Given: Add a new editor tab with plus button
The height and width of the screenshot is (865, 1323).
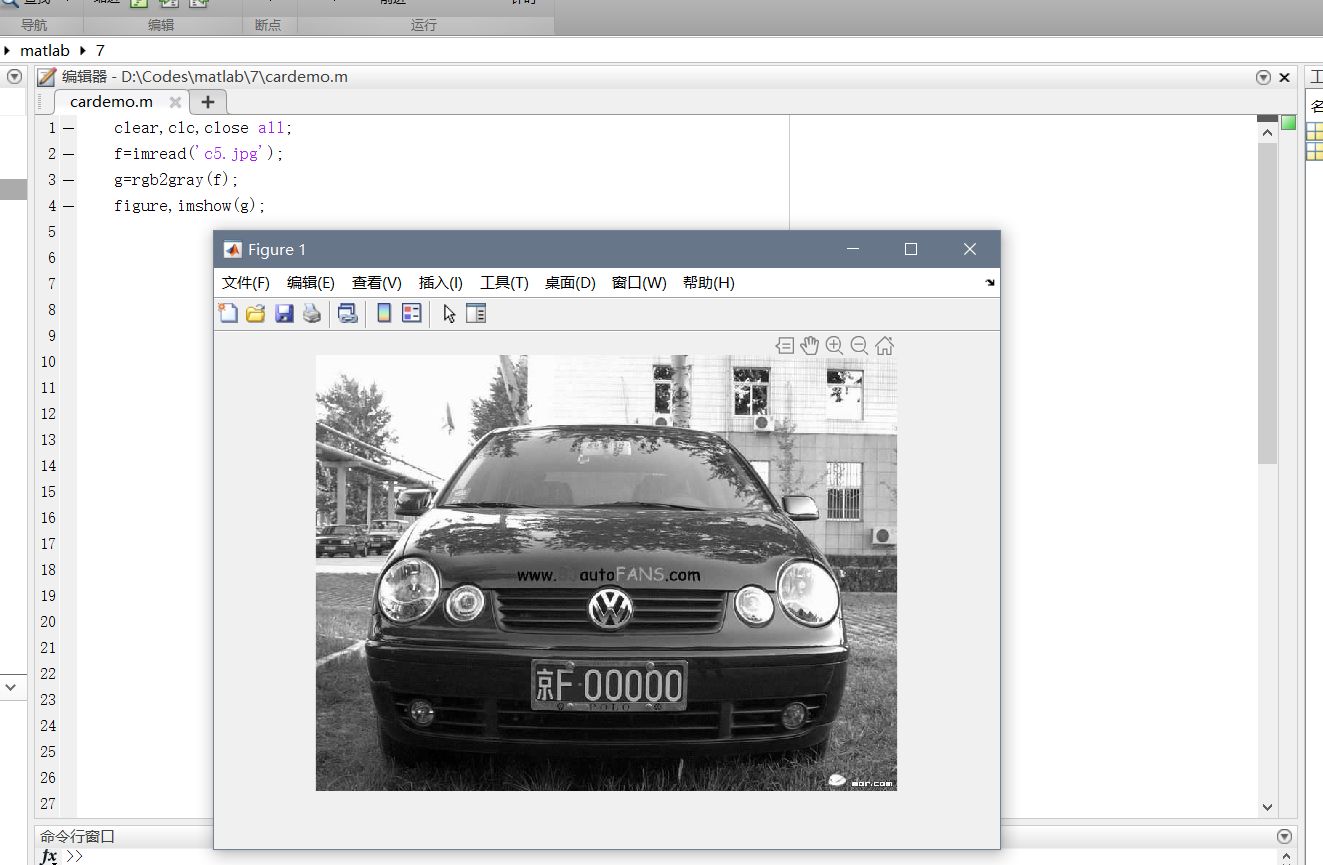Looking at the screenshot, I should pyautogui.click(x=208, y=102).
